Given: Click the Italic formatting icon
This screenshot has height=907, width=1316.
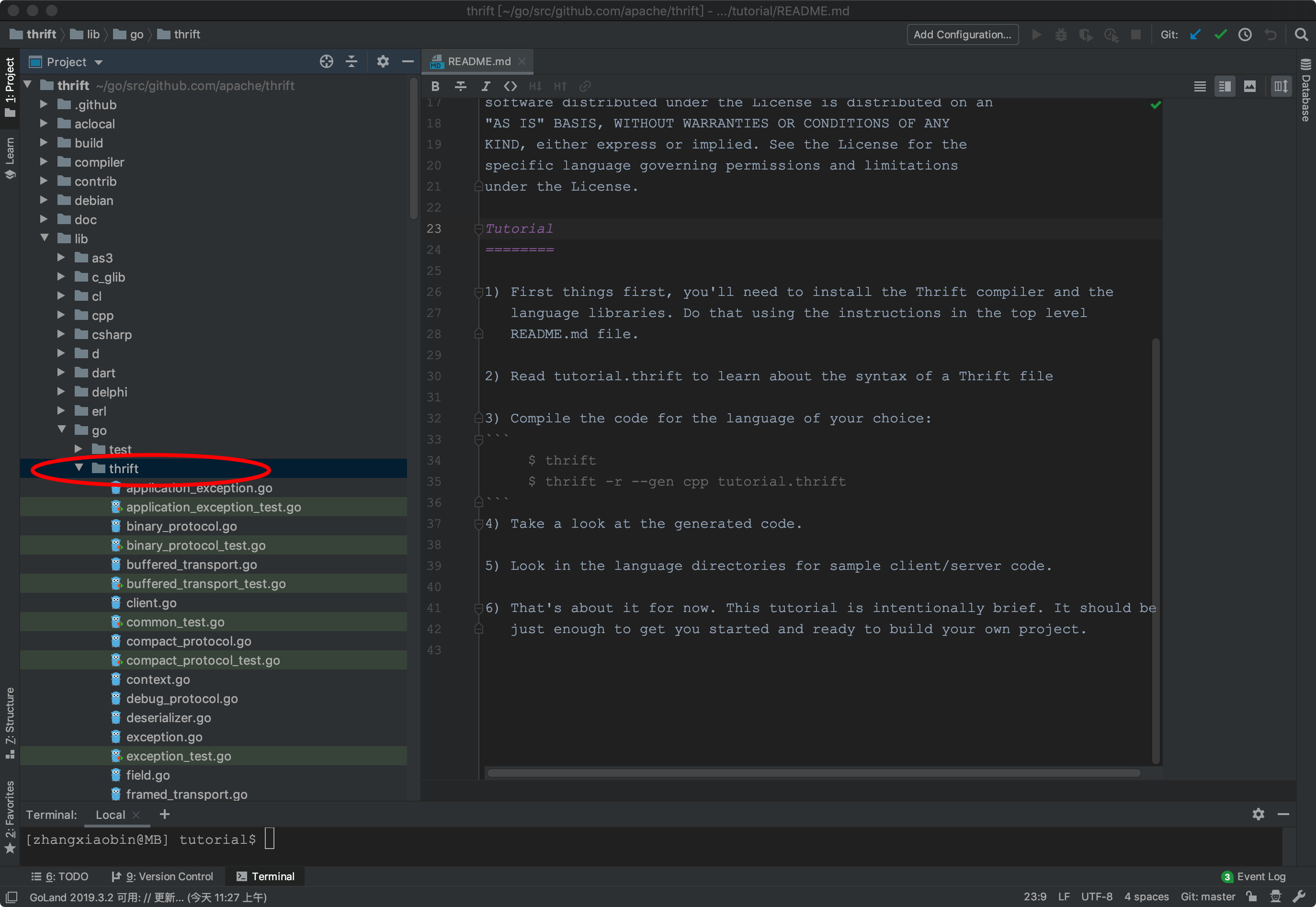Looking at the screenshot, I should click(x=485, y=86).
